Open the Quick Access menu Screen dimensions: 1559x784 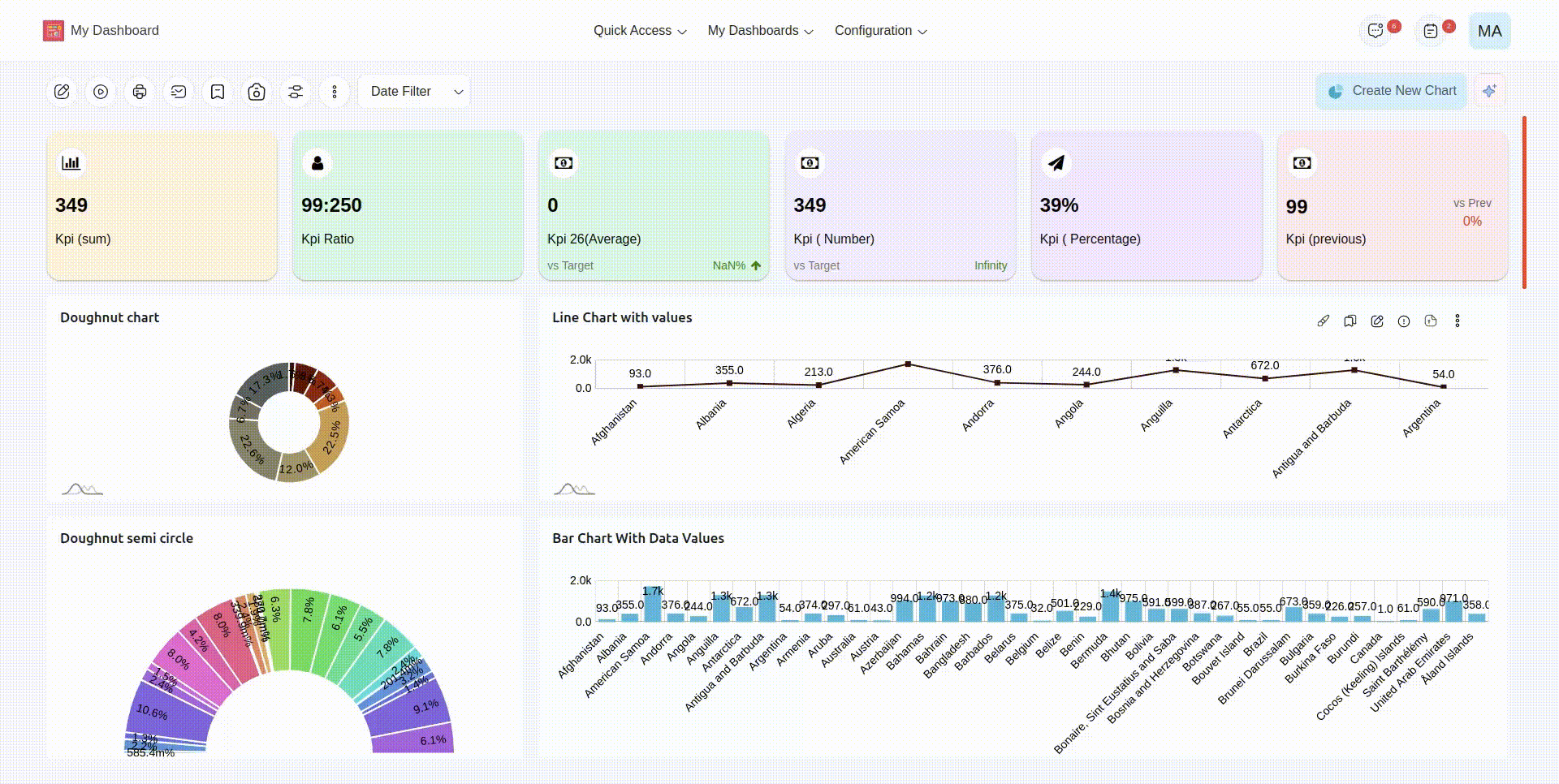(640, 31)
